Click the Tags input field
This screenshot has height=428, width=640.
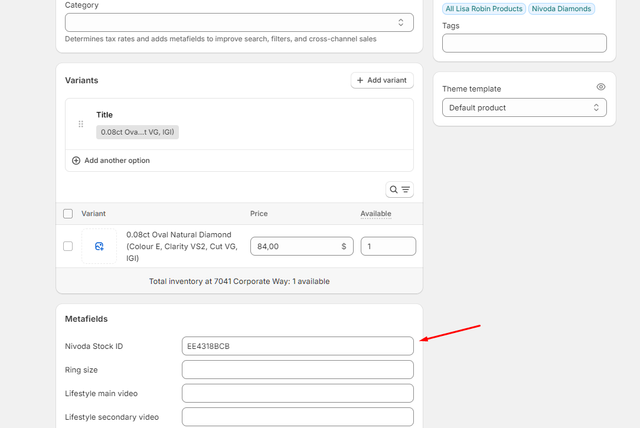click(524, 43)
